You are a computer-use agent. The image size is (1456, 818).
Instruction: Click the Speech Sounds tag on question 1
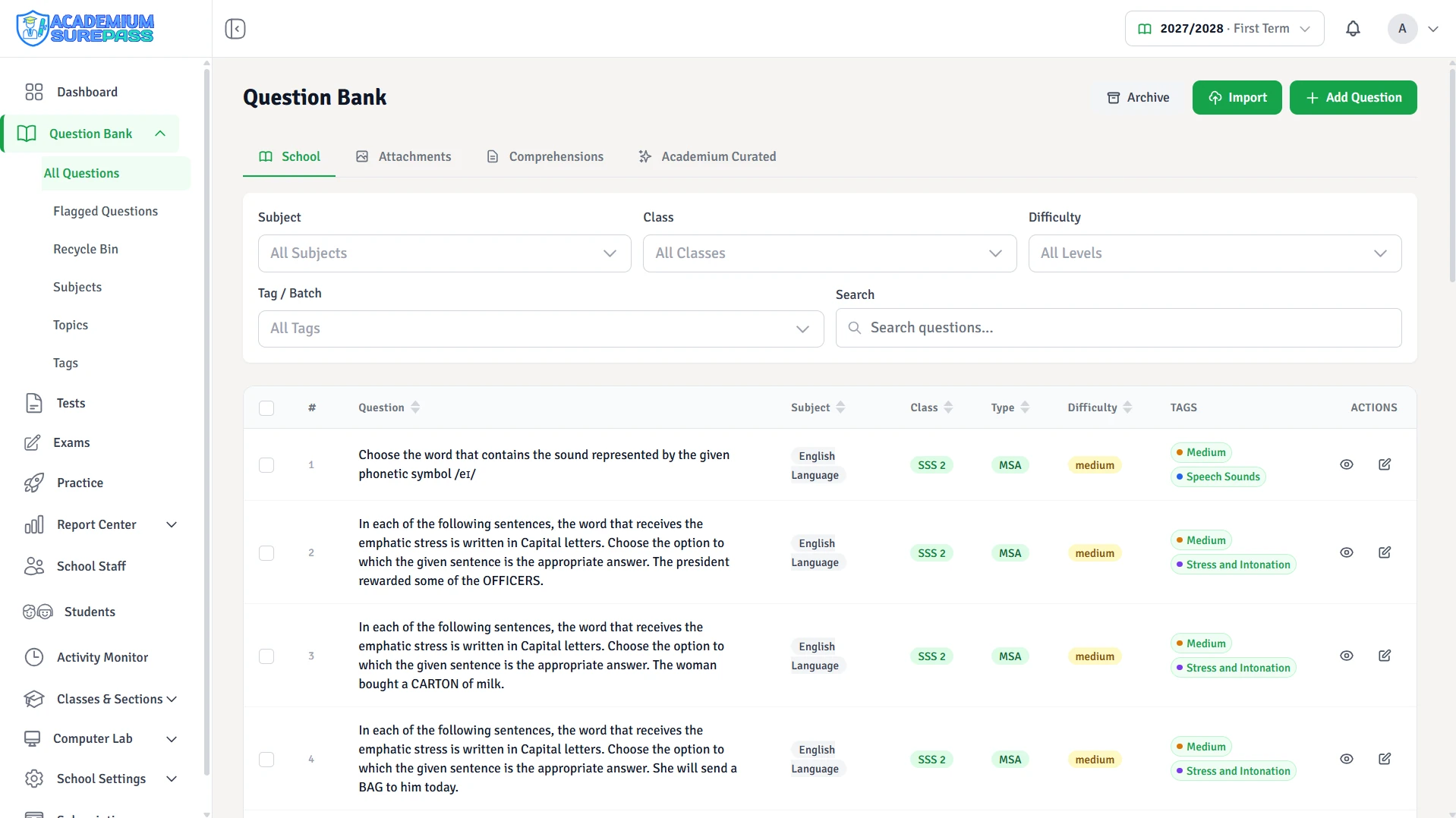1218,477
